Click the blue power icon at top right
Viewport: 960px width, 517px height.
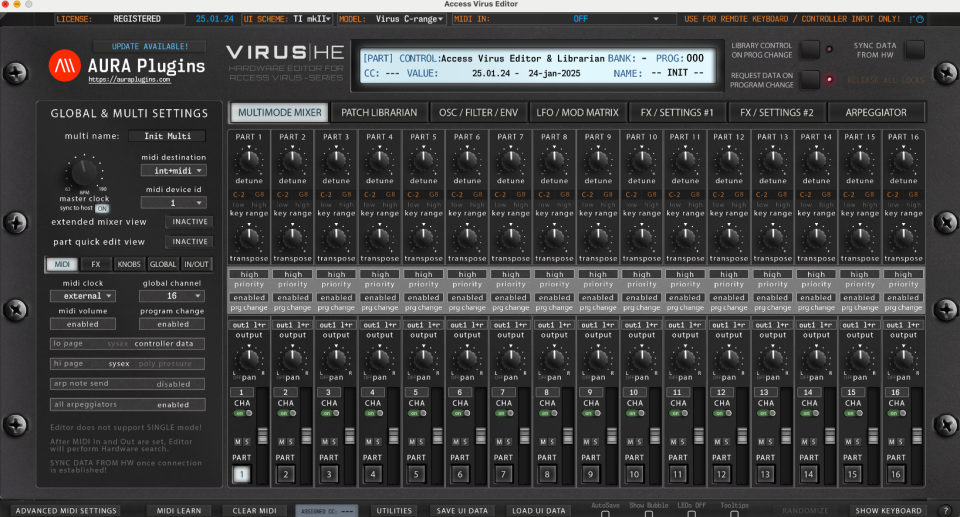920,20
